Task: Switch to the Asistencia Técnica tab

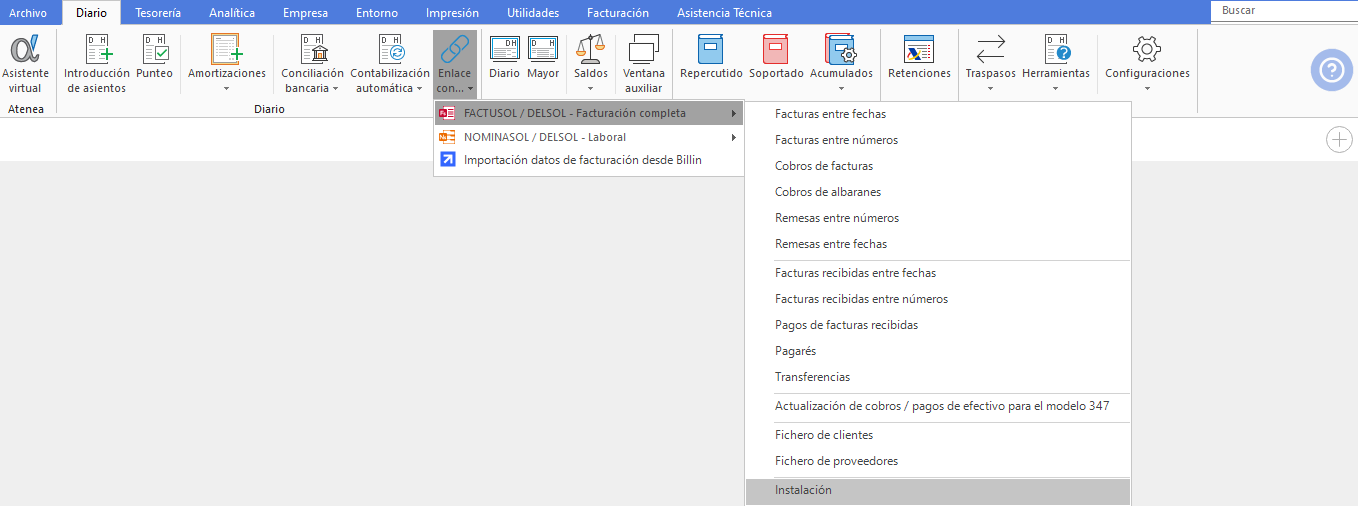Action: point(724,13)
